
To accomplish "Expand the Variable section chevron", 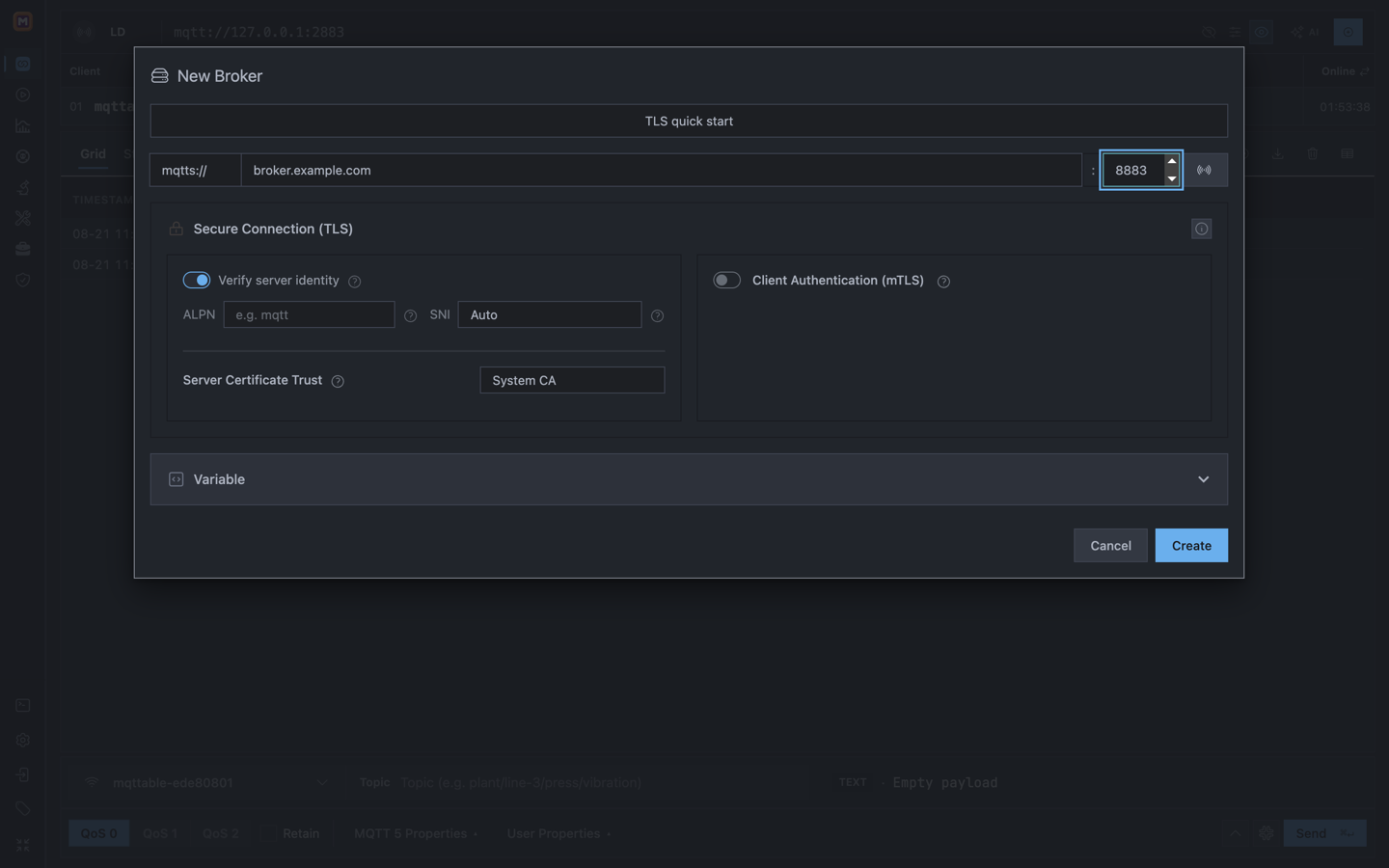I will click(1203, 479).
